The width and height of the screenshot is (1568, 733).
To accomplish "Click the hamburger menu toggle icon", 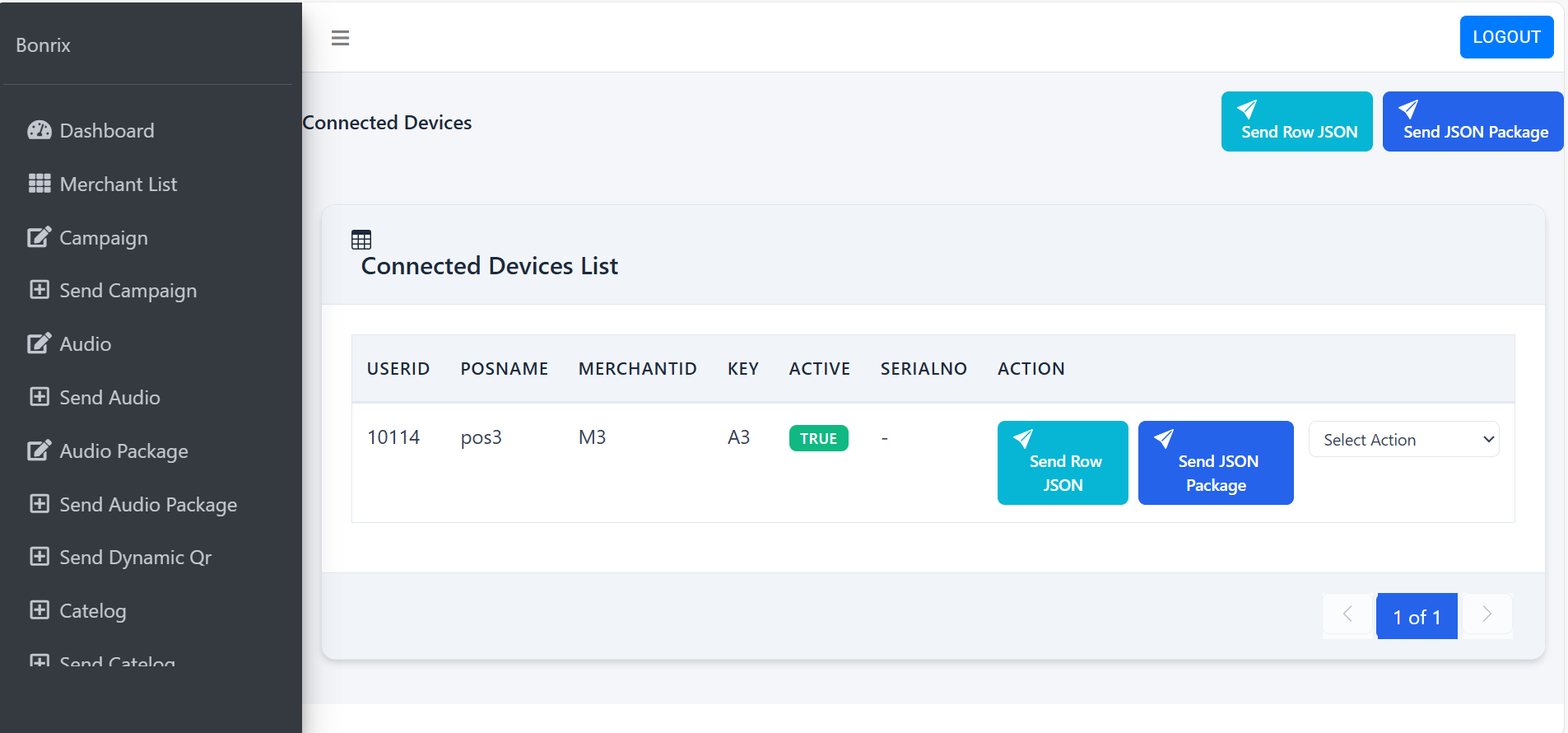I will point(340,38).
